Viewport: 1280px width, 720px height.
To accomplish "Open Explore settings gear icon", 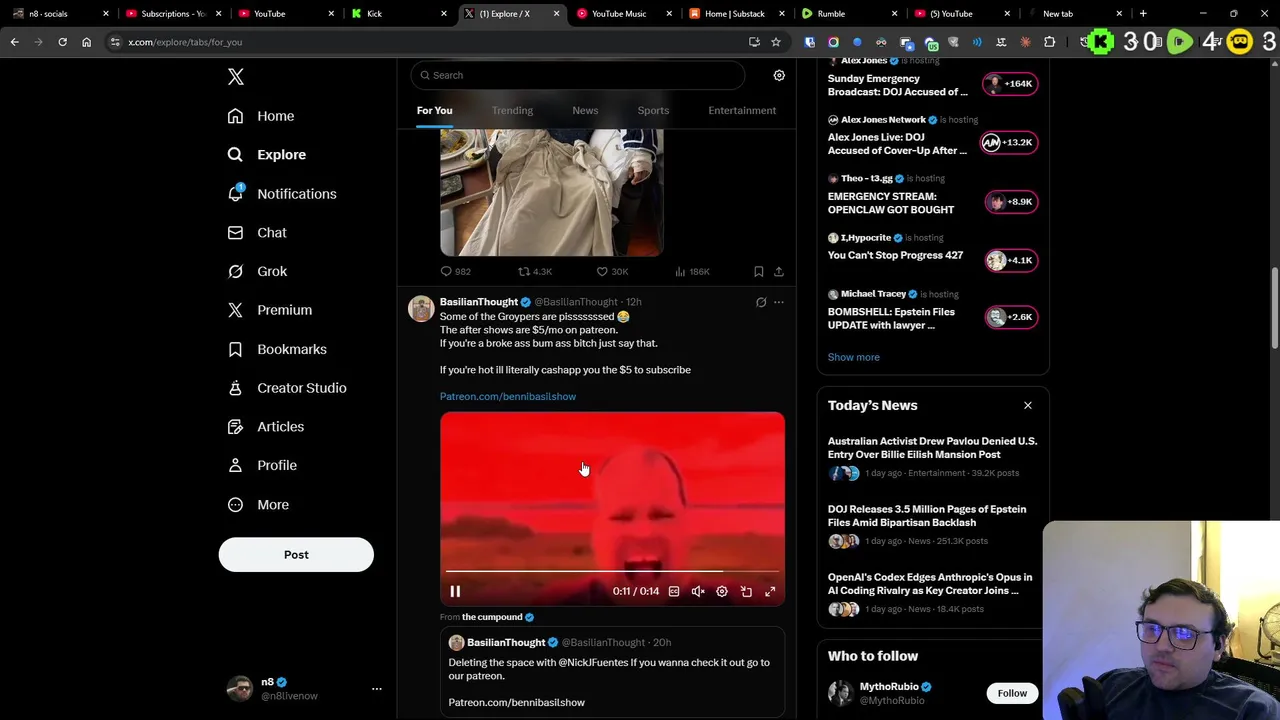I will point(779,75).
